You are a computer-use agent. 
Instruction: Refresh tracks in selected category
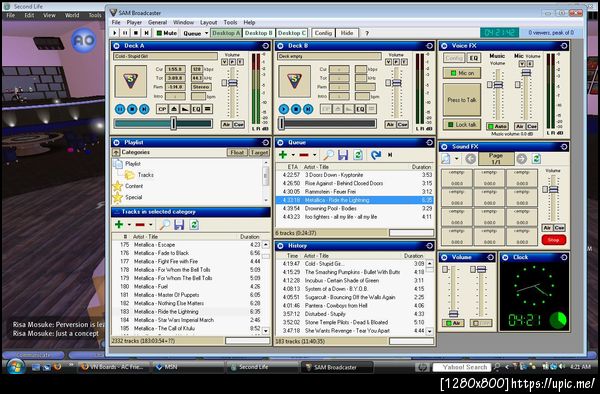point(194,225)
